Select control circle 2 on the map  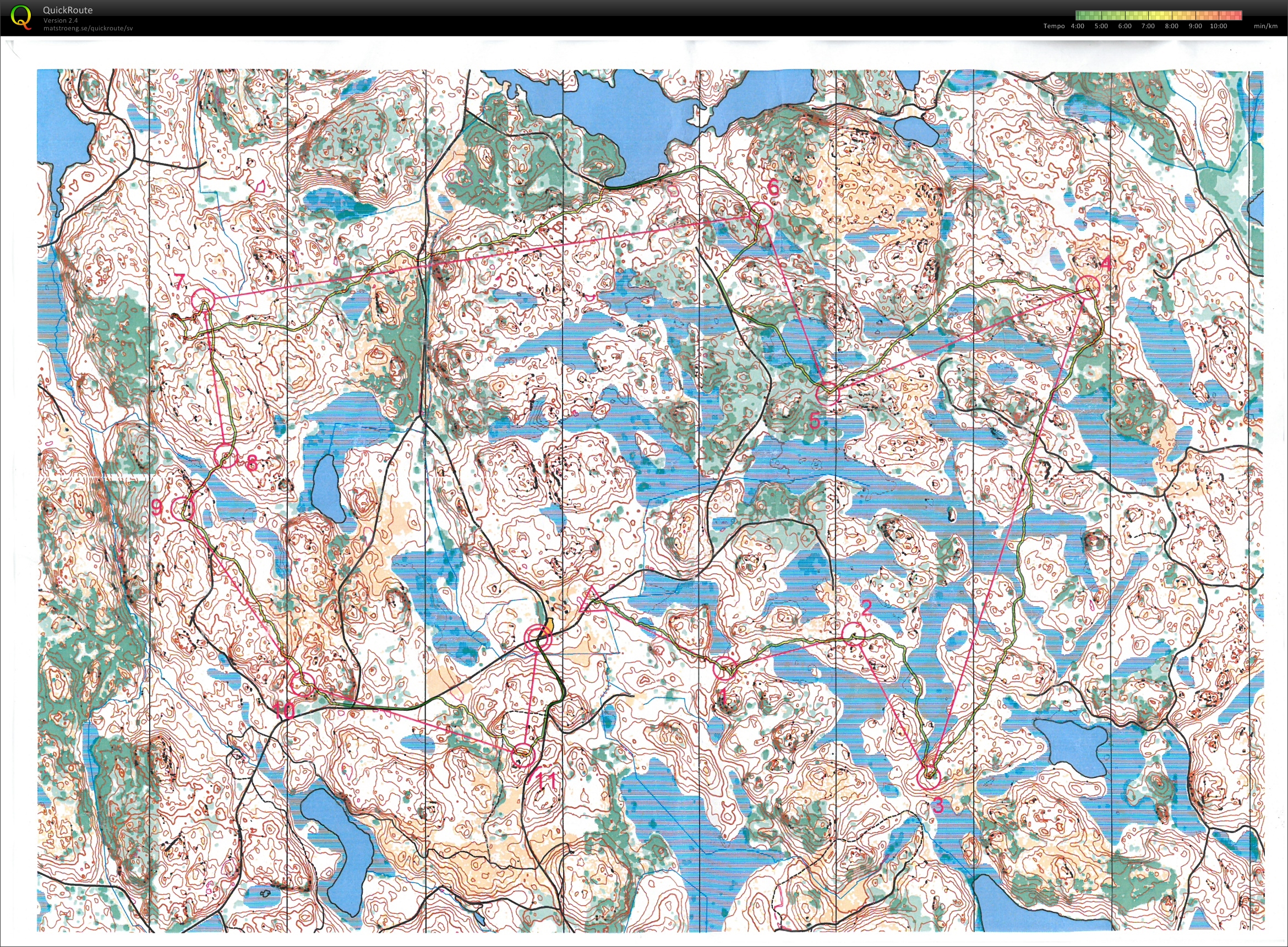854,634
